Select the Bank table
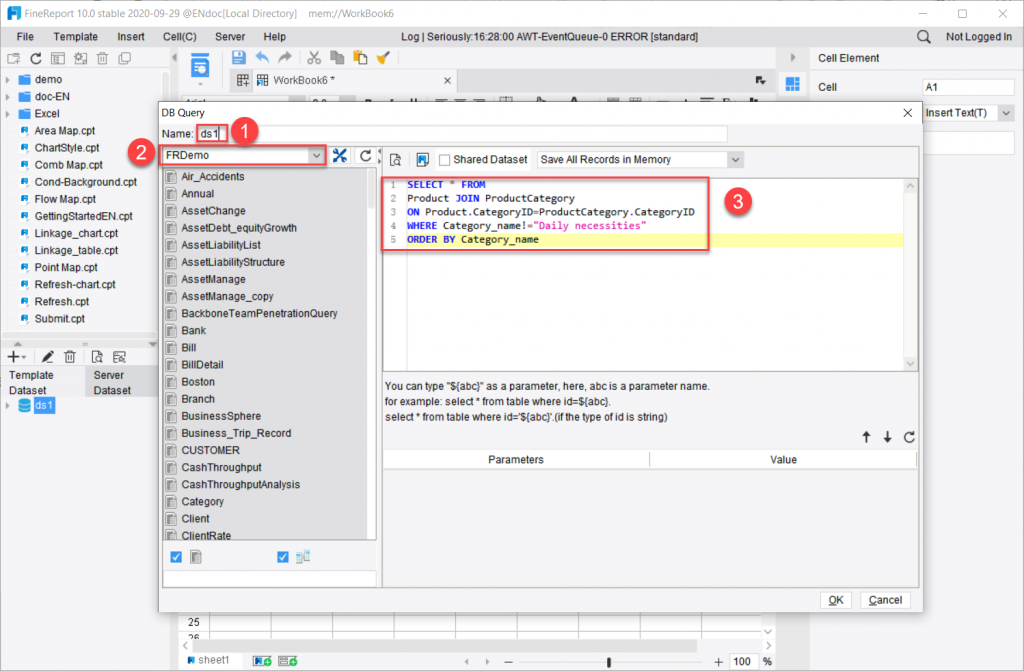 click(193, 331)
